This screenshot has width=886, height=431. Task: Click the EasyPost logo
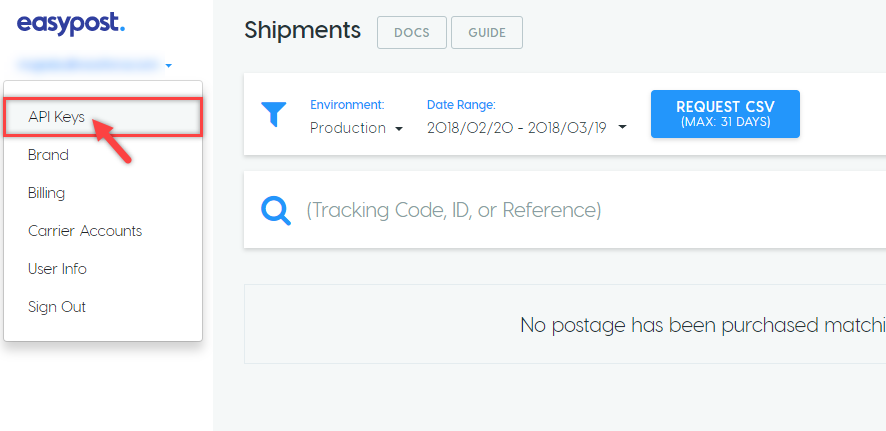pos(71,24)
